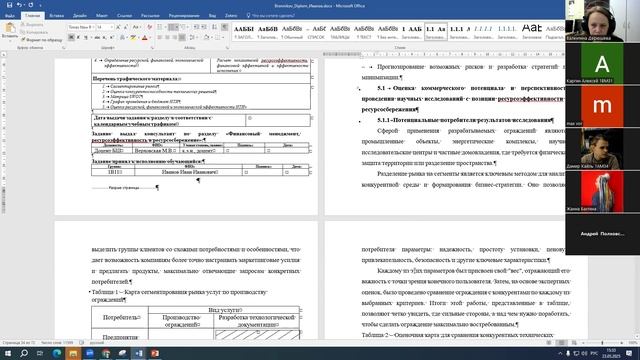Screen dimensions: 640x360
Task: Switch to Print Layout view in status bar
Action: tap(562, 343)
